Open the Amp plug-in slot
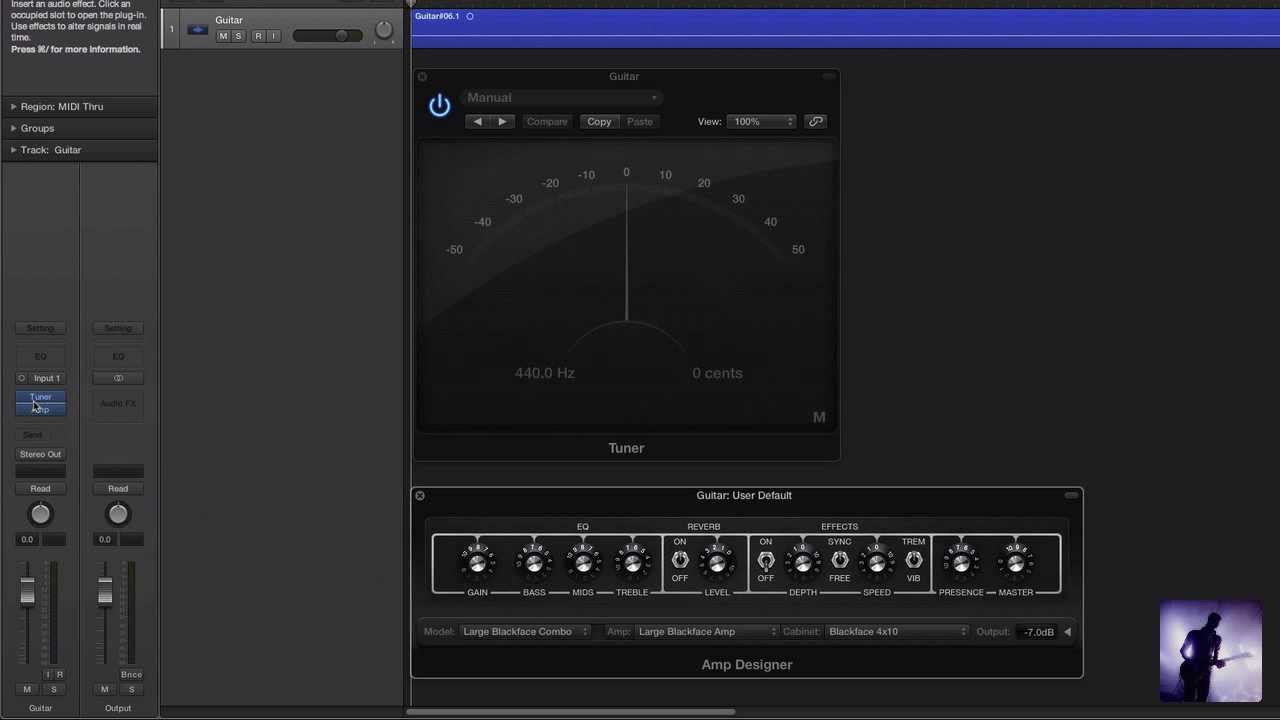 40,410
